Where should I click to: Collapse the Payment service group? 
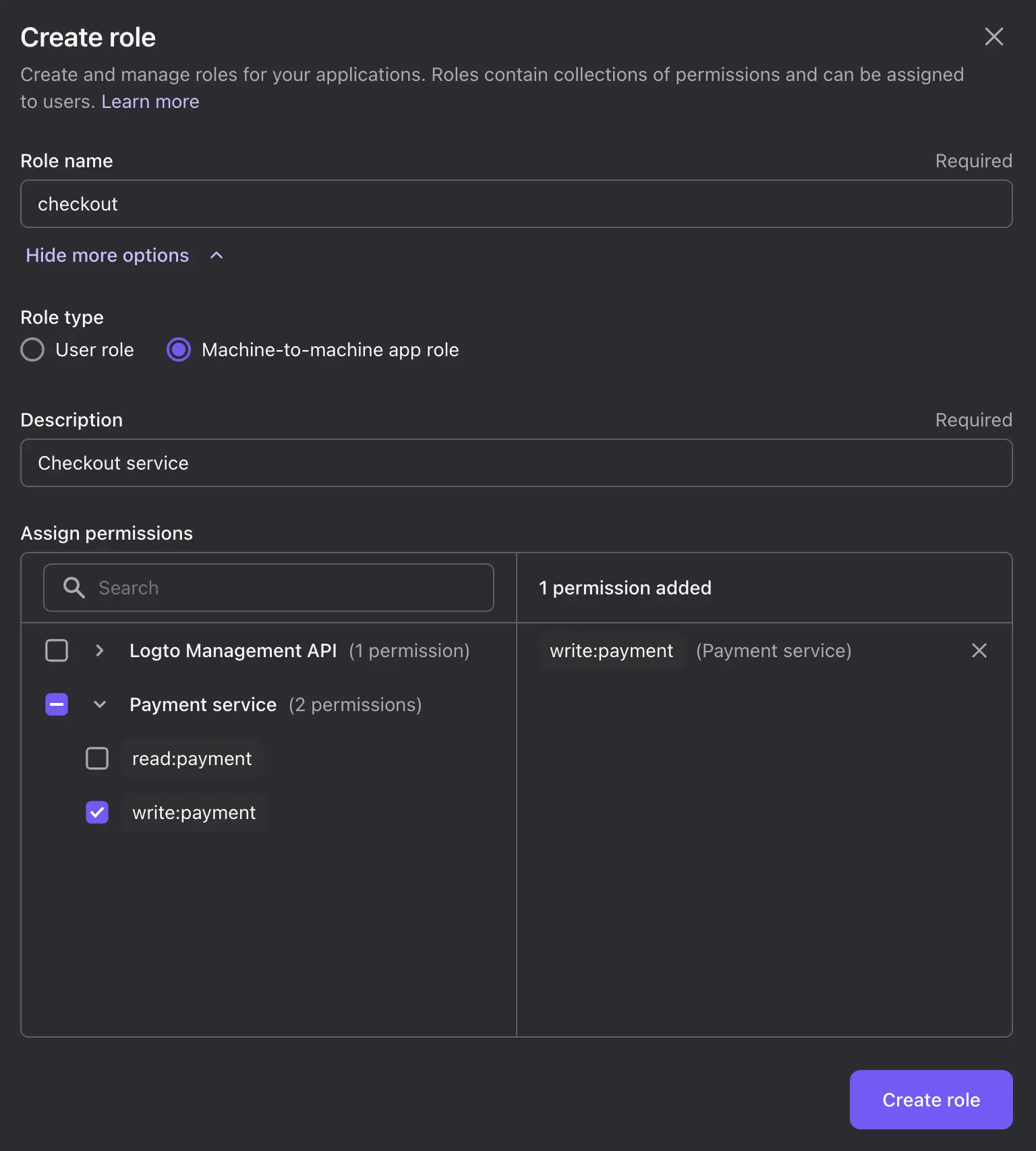tap(100, 704)
